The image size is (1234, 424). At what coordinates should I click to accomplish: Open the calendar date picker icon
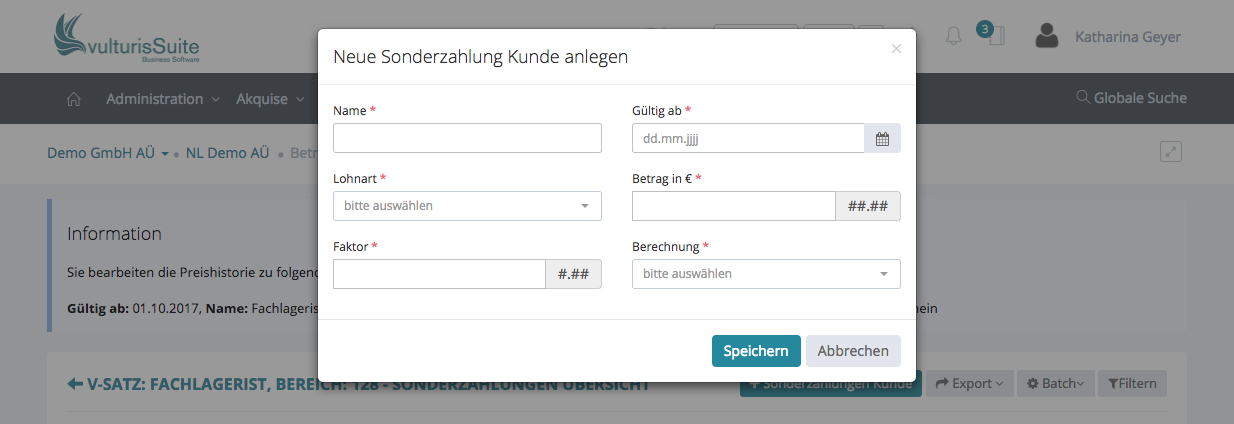[x=882, y=139]
